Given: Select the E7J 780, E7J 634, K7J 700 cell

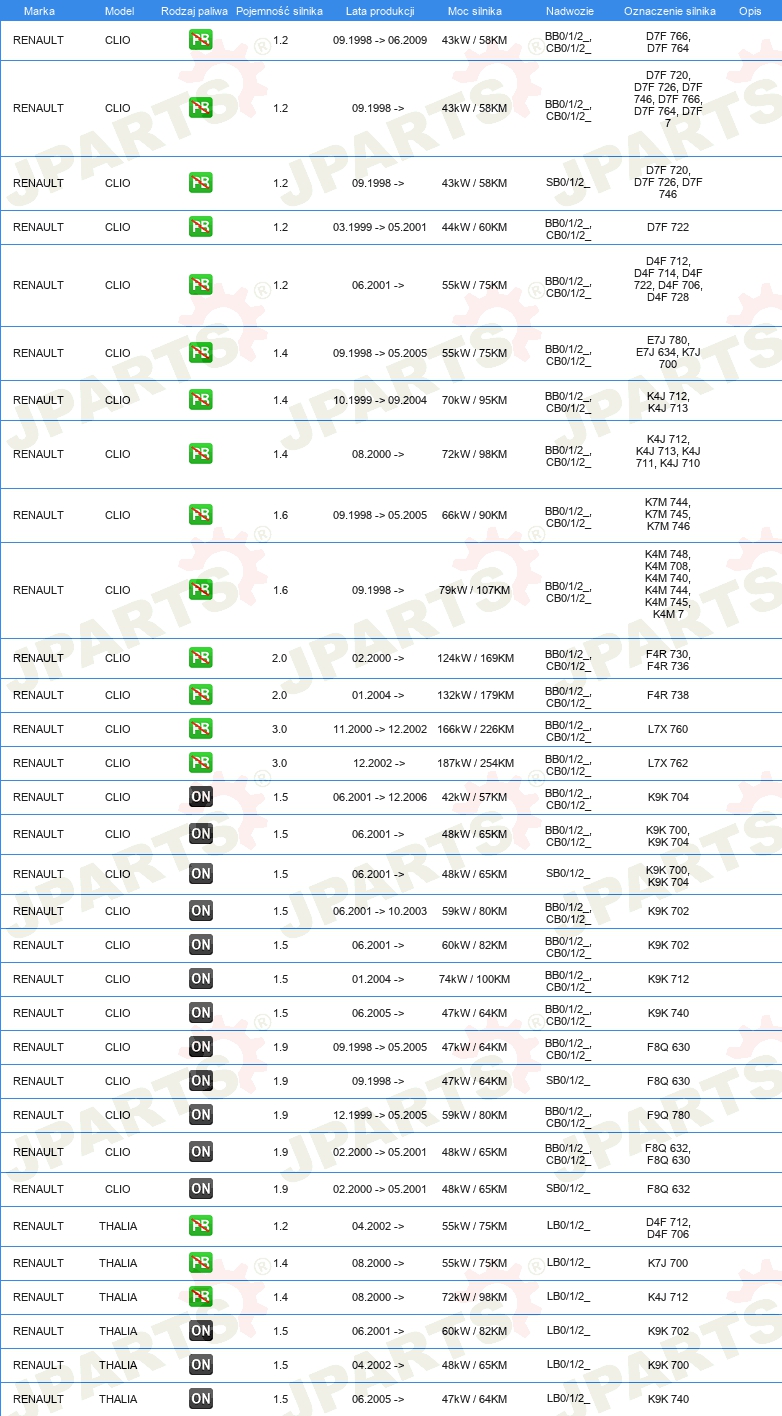Looking at the screenshot, I should pos(668,353).
